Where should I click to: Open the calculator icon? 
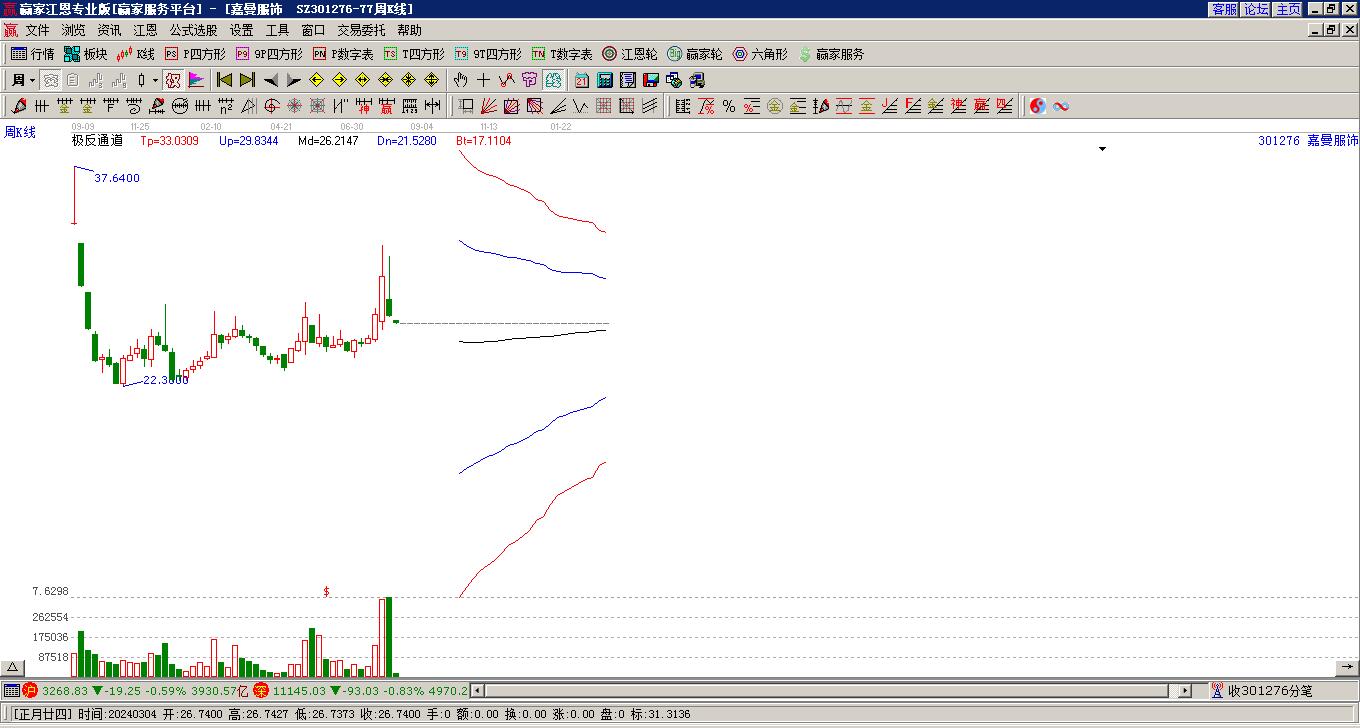coord(605,80)
